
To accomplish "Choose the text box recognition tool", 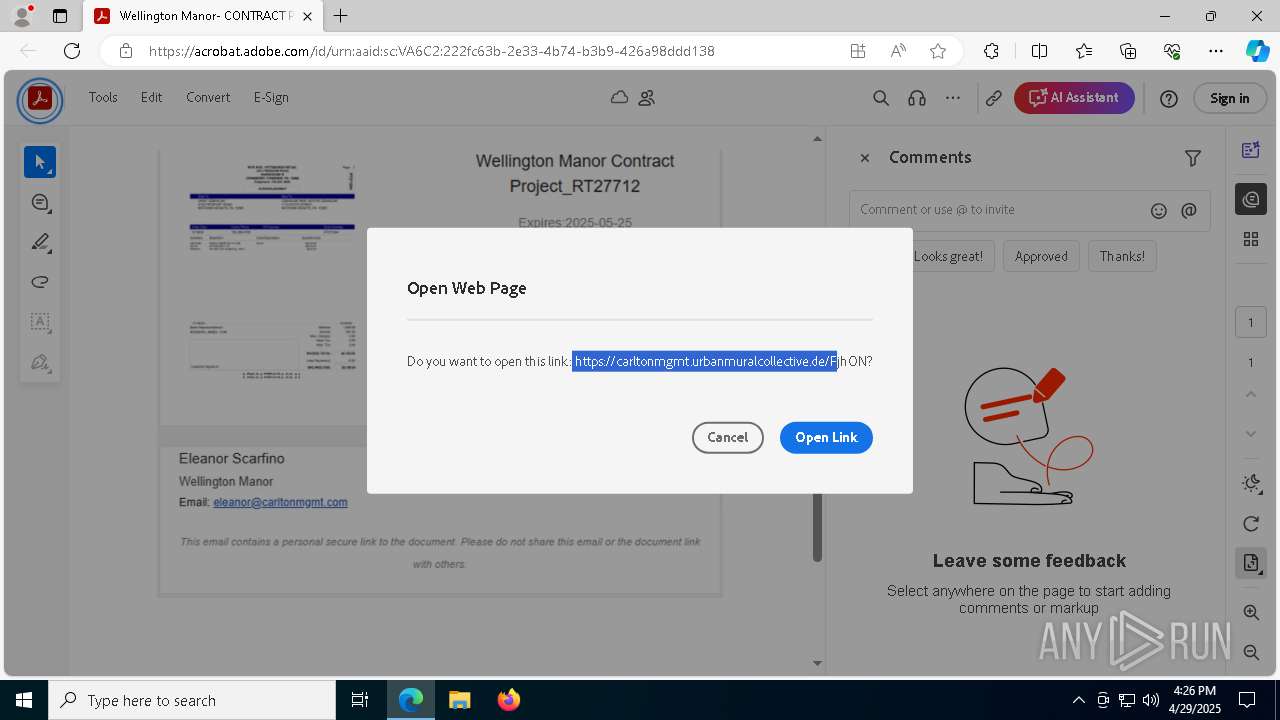I will point(40,322).
